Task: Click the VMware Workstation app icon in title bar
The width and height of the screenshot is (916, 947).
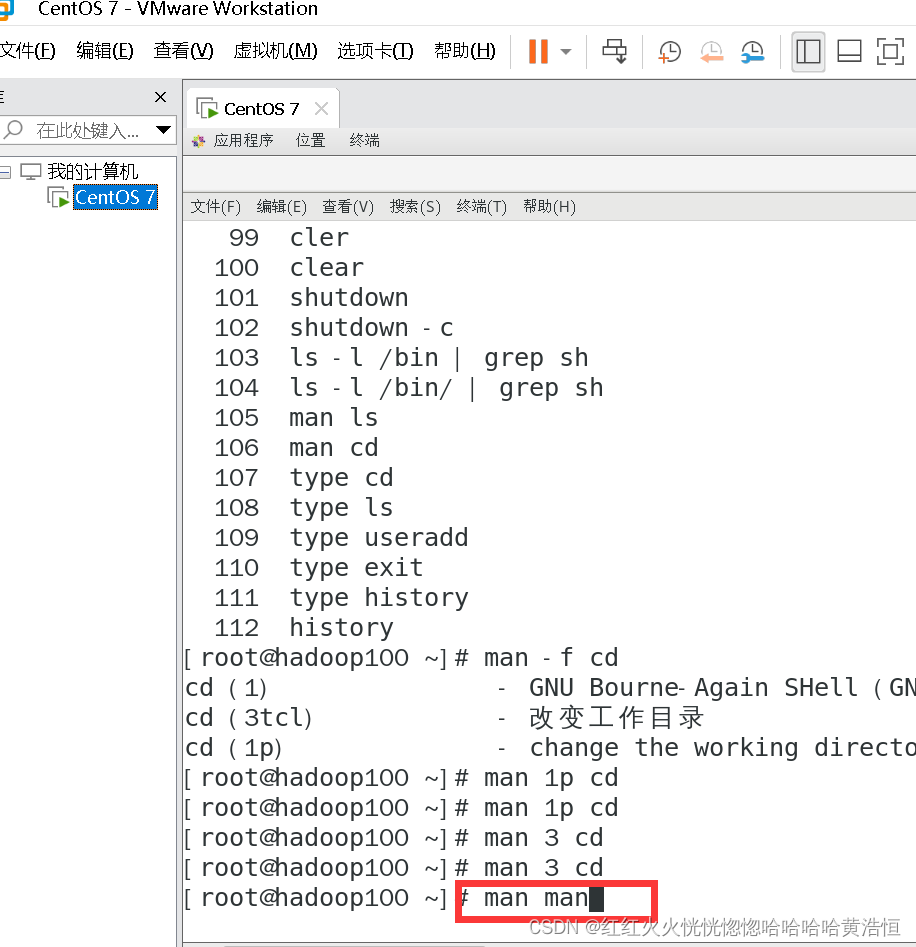Action: [6, 9]
